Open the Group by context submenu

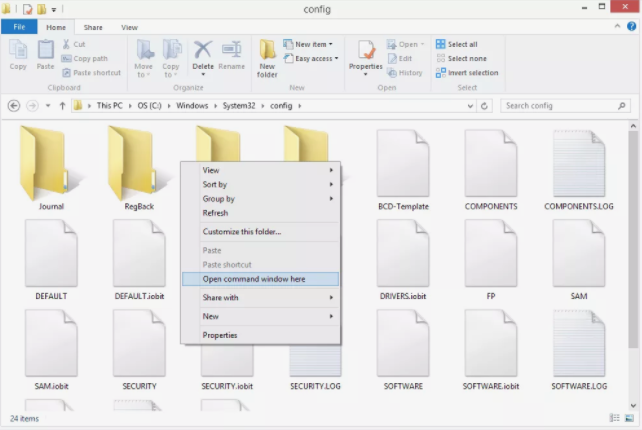[260, 199]
